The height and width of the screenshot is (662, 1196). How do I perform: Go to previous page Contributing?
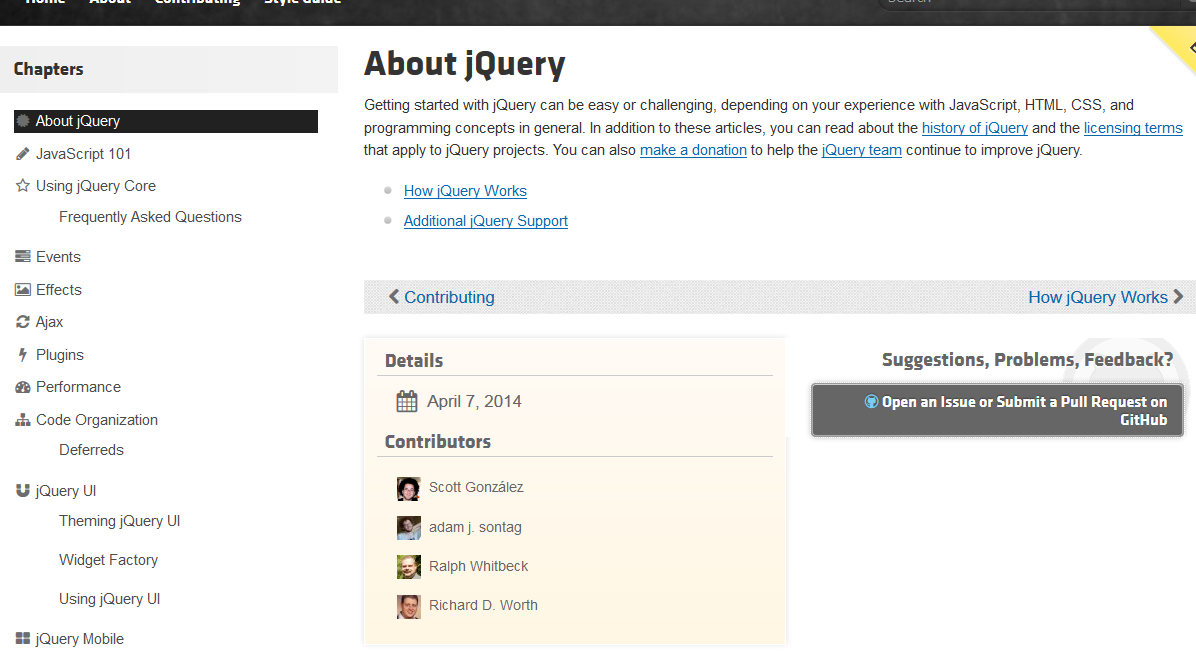pos(441,297)
